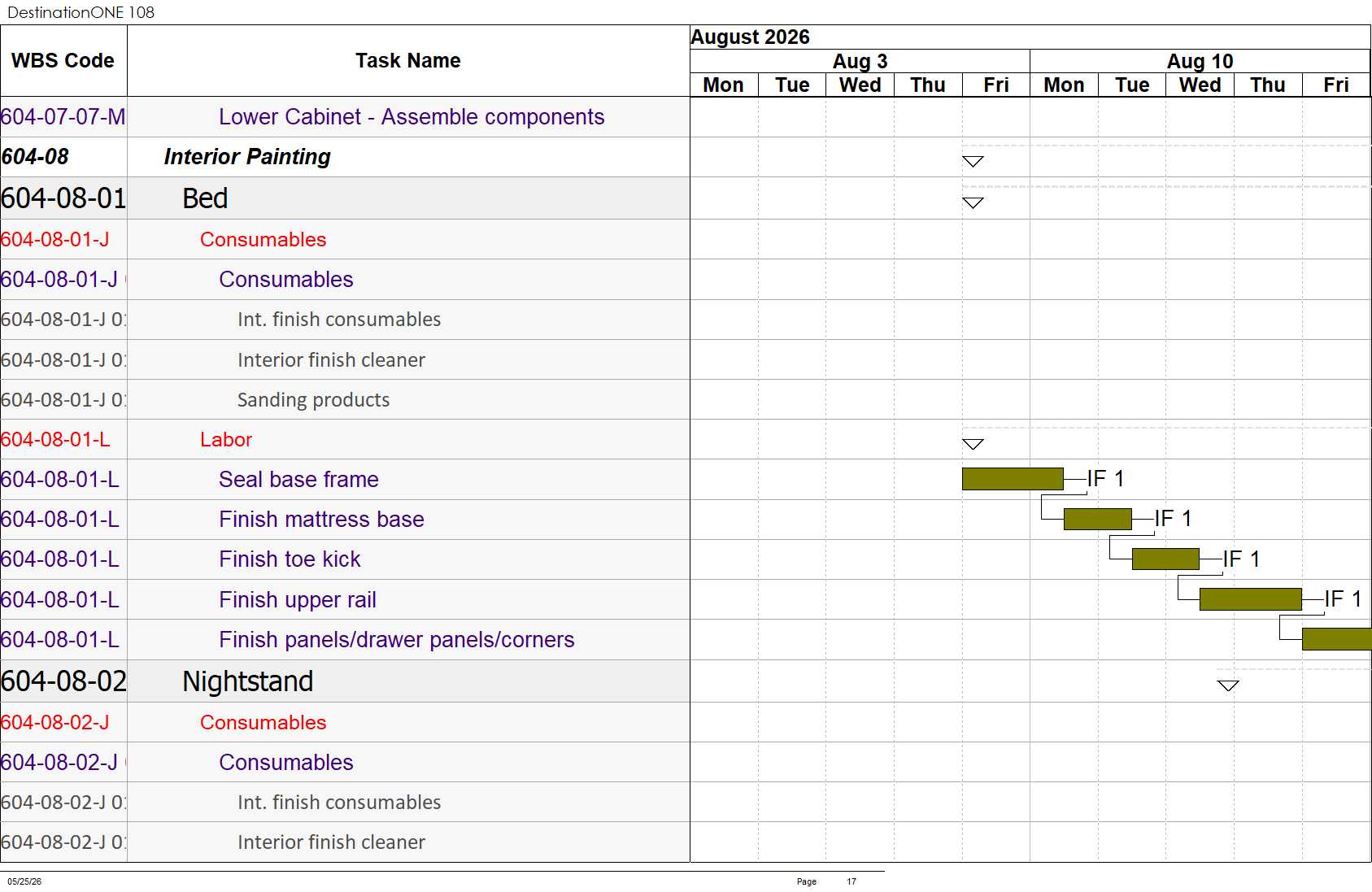Select the Finish upper rail Gantt bar
The image size is (1372, 892).
(x=1251, y=599)
